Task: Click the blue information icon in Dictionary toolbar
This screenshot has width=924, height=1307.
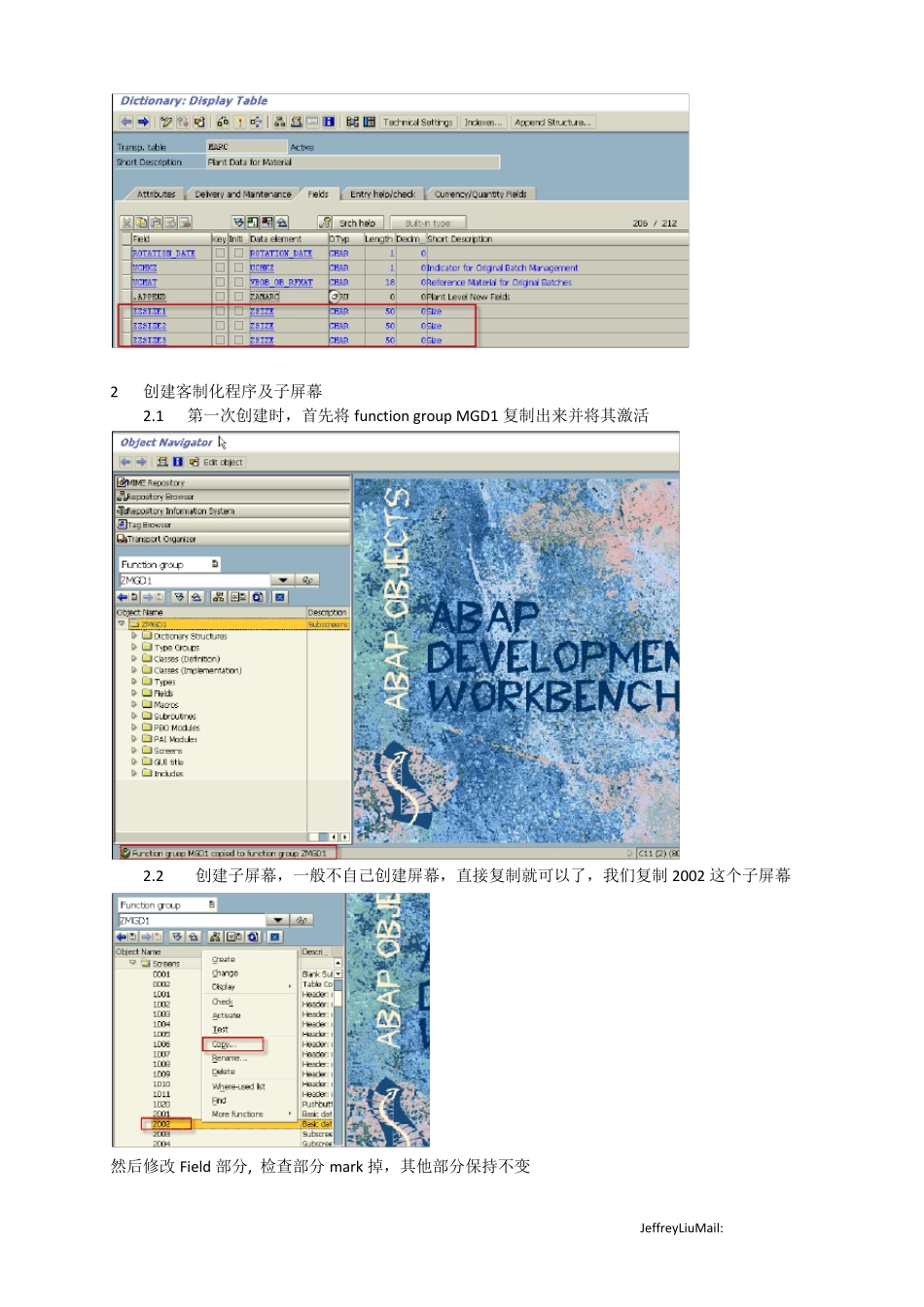Action: coord(329,122)
